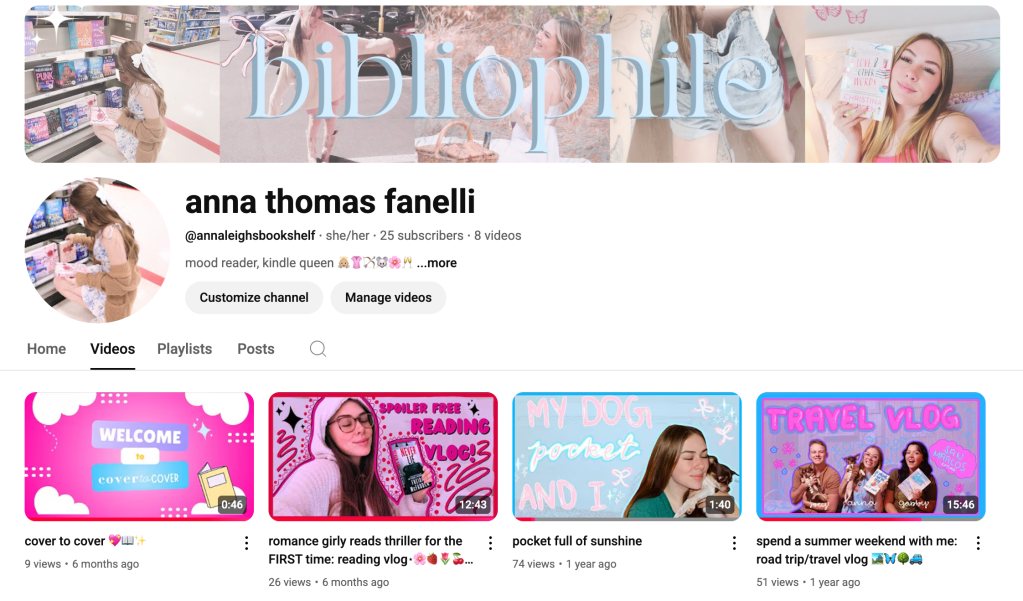
Task: Click the Customize channel button
Action: [x=254, y=298]
